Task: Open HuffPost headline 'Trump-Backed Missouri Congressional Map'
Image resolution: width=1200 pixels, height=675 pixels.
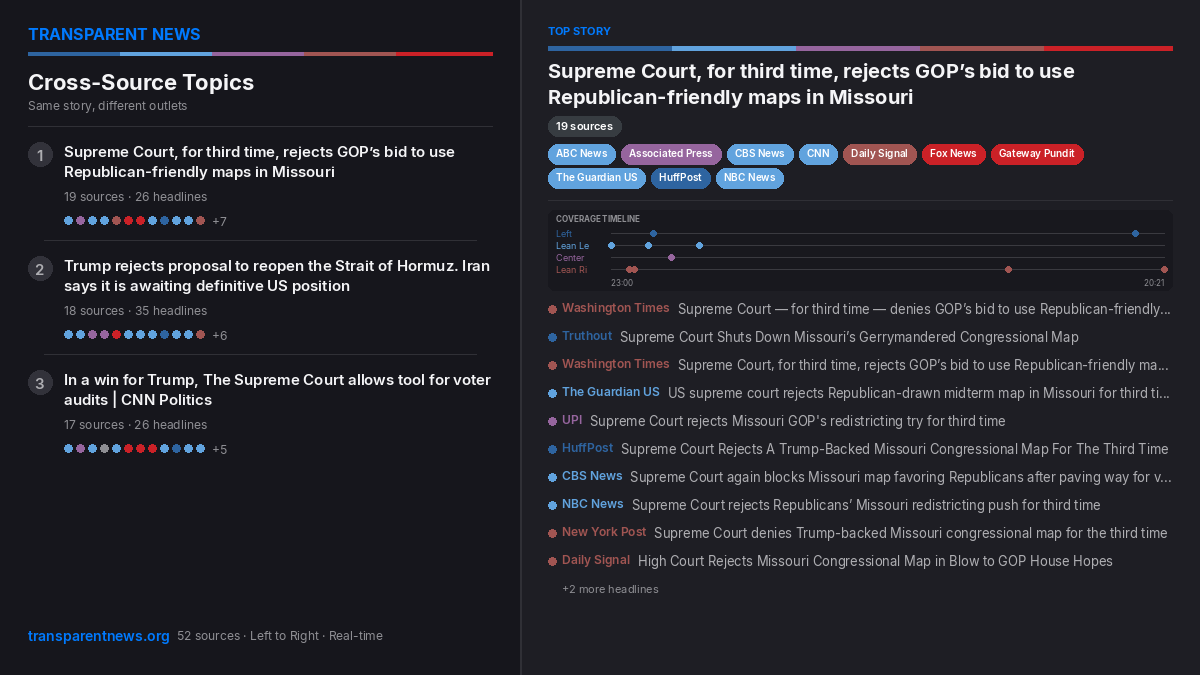Action: [x=895, y=449]
